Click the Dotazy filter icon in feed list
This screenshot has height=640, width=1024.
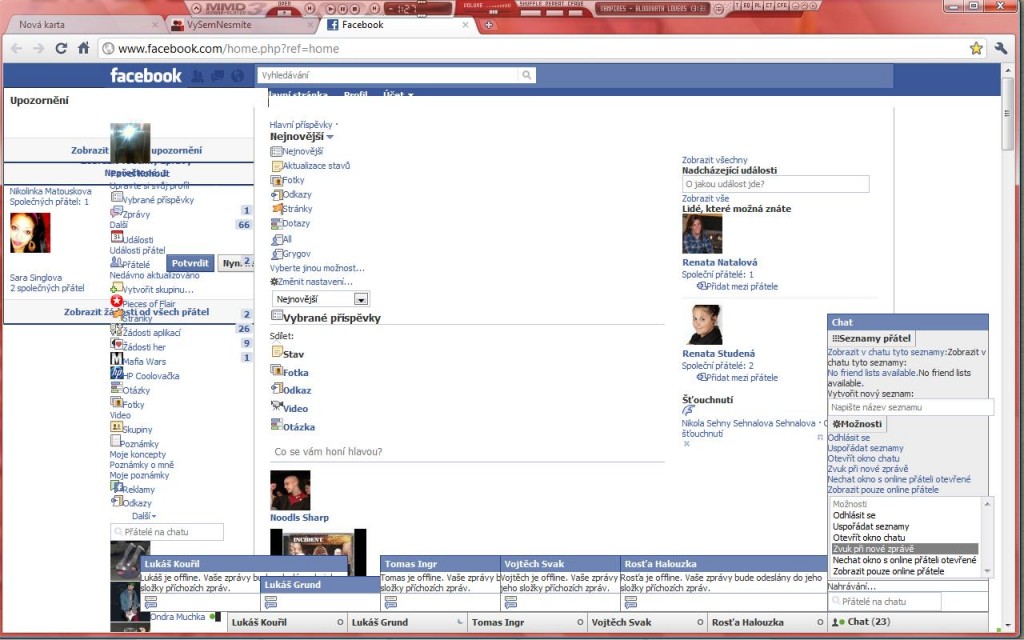[276, 223]
